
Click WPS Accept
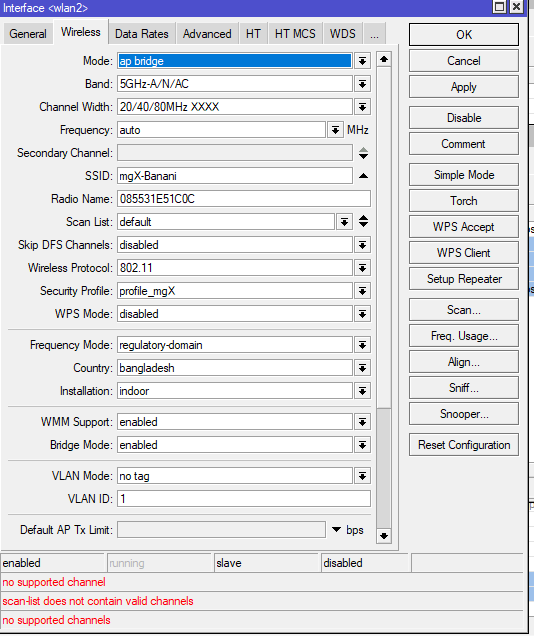click(x=463, y=227)
